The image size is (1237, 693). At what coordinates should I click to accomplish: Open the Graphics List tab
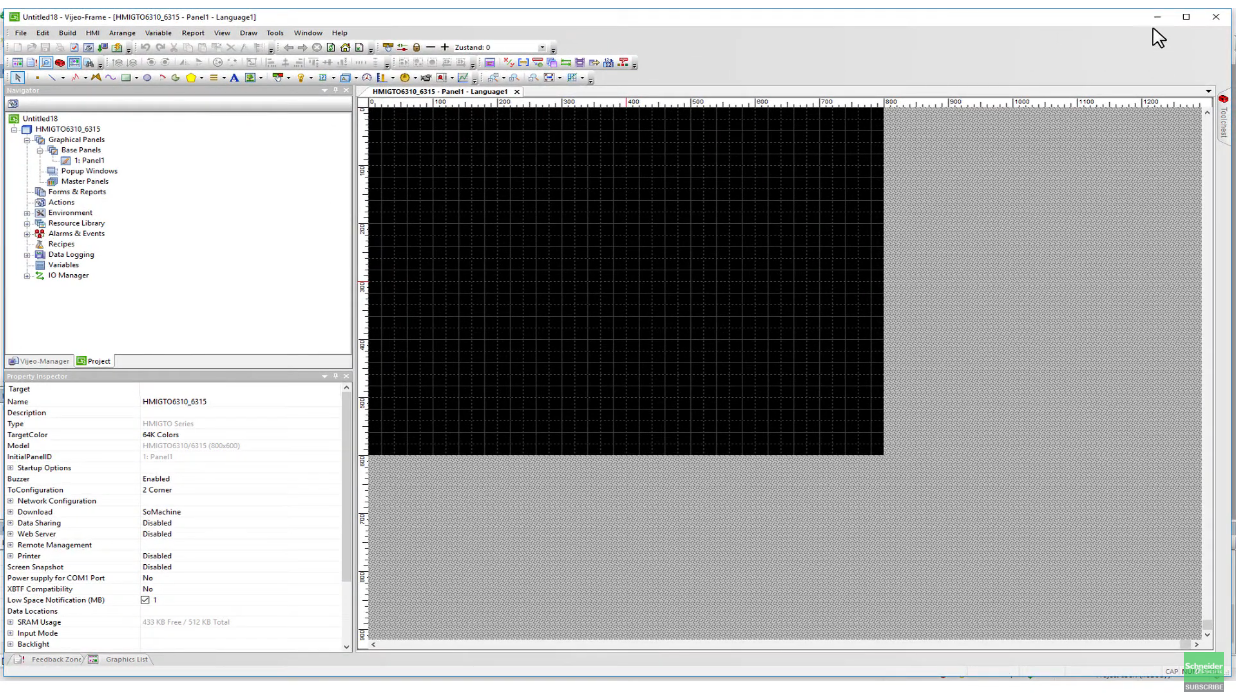[121, 659]
